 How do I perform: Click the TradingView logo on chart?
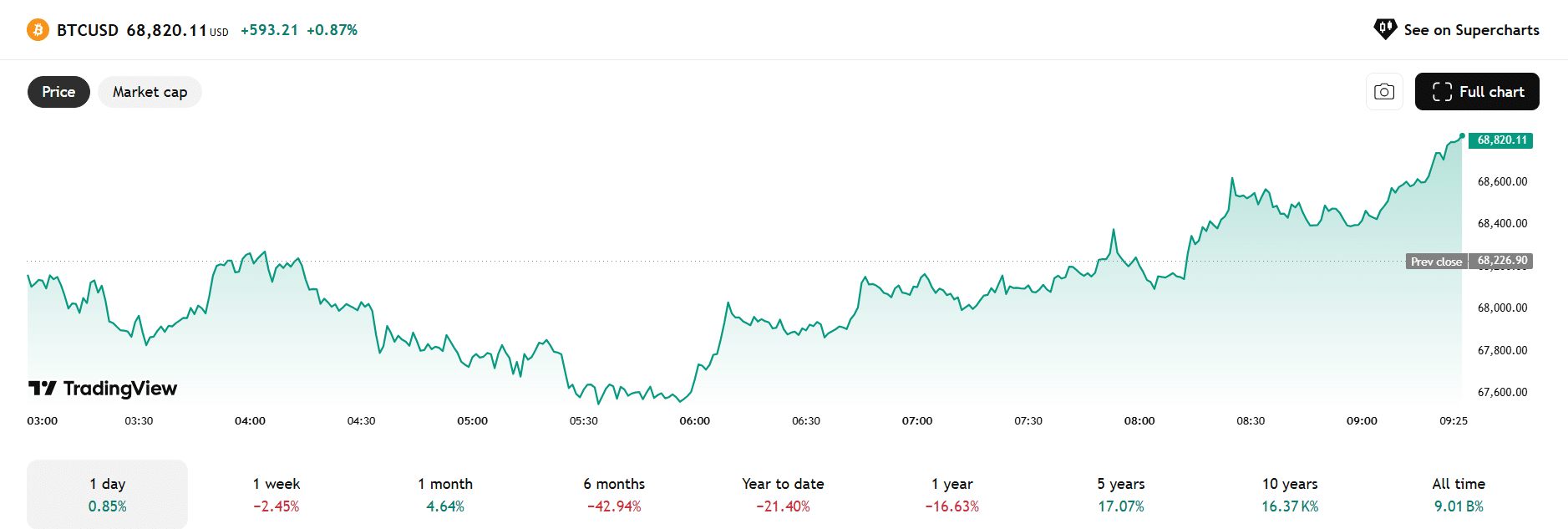tap(103, 389)
